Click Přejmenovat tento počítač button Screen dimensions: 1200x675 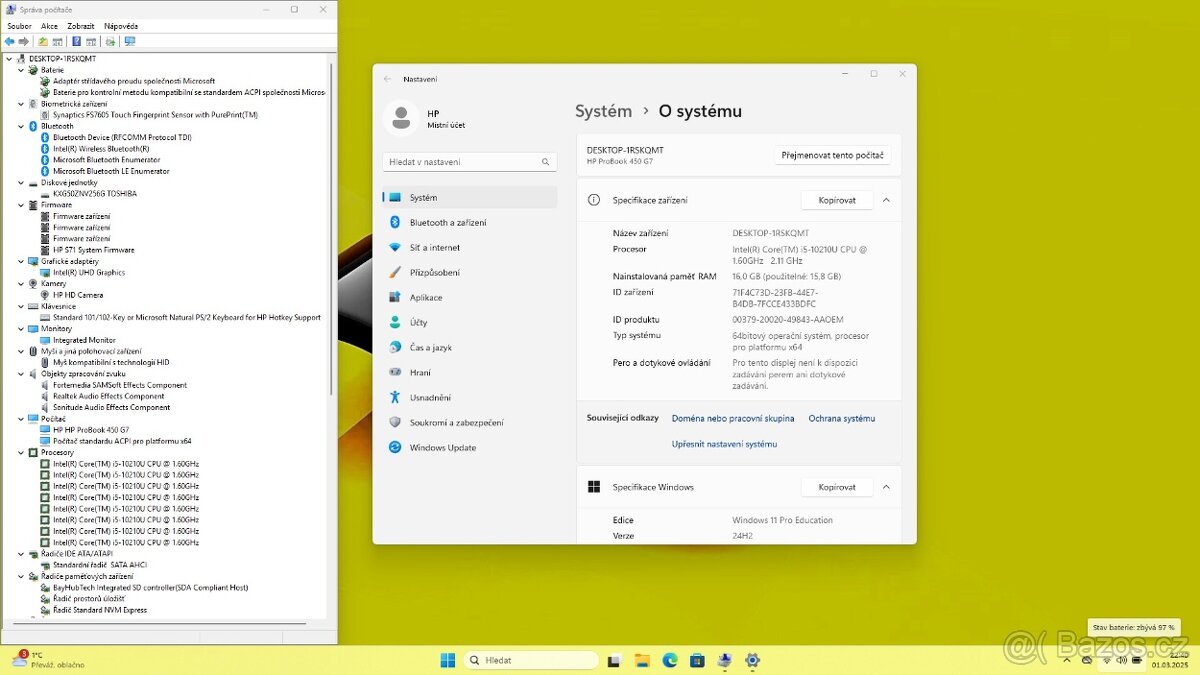(x=832, y=155)
